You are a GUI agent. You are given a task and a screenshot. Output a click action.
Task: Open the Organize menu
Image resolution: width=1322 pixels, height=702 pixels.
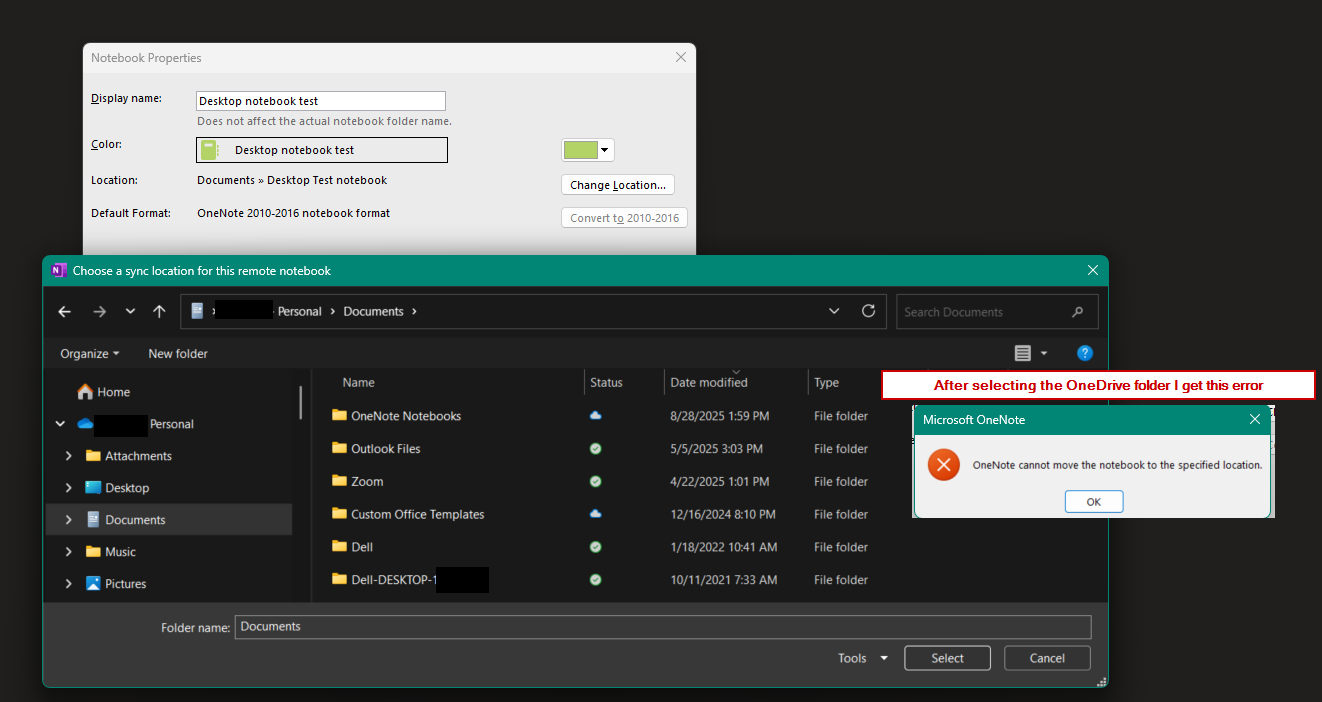tap(89, 354)
